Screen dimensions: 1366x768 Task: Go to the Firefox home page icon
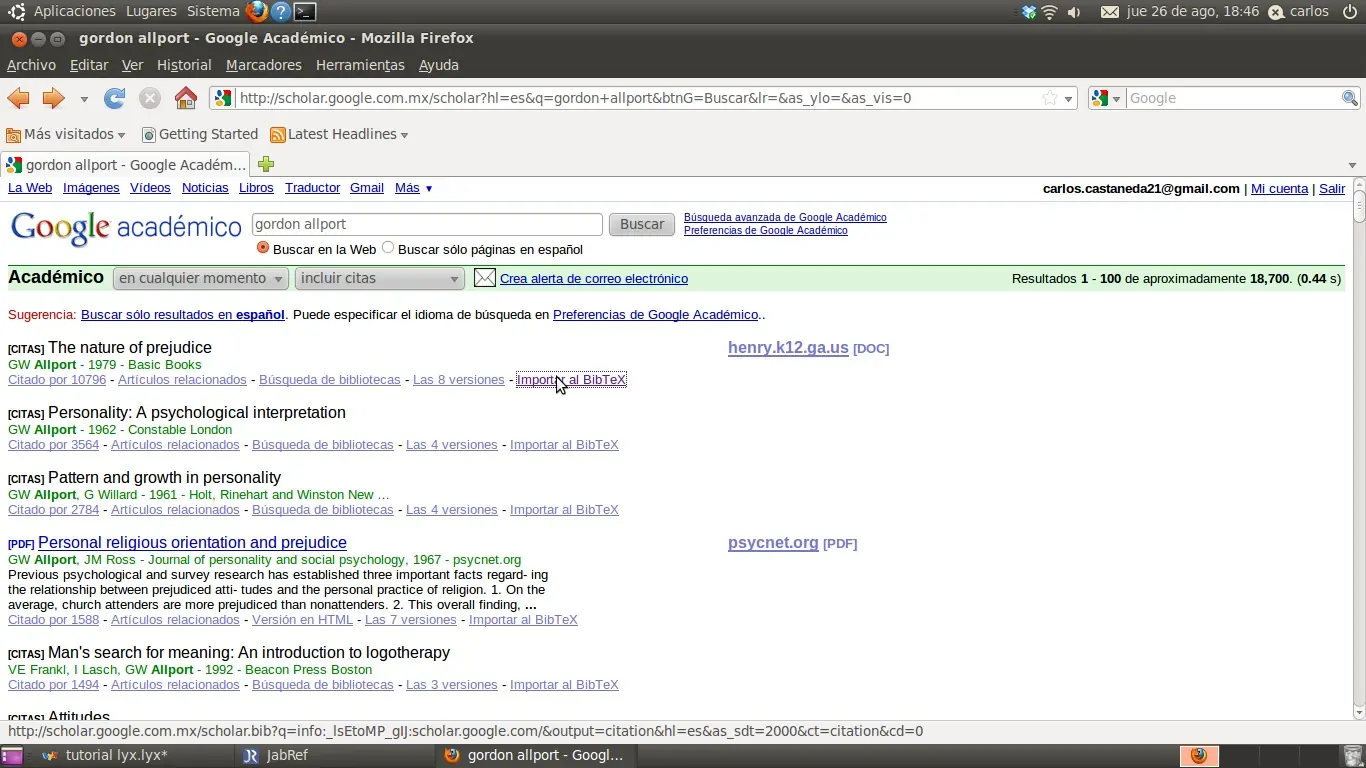pyautogui.click(x=185, y=98)
